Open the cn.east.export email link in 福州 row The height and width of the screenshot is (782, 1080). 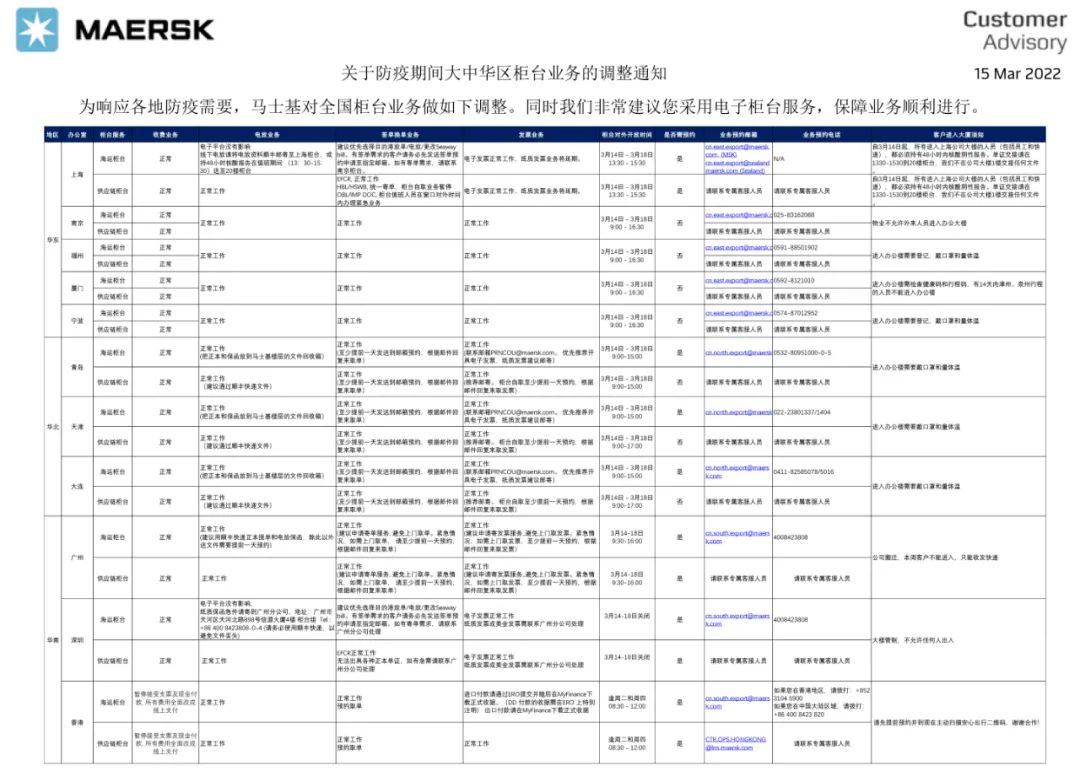[x=738, y=247]
